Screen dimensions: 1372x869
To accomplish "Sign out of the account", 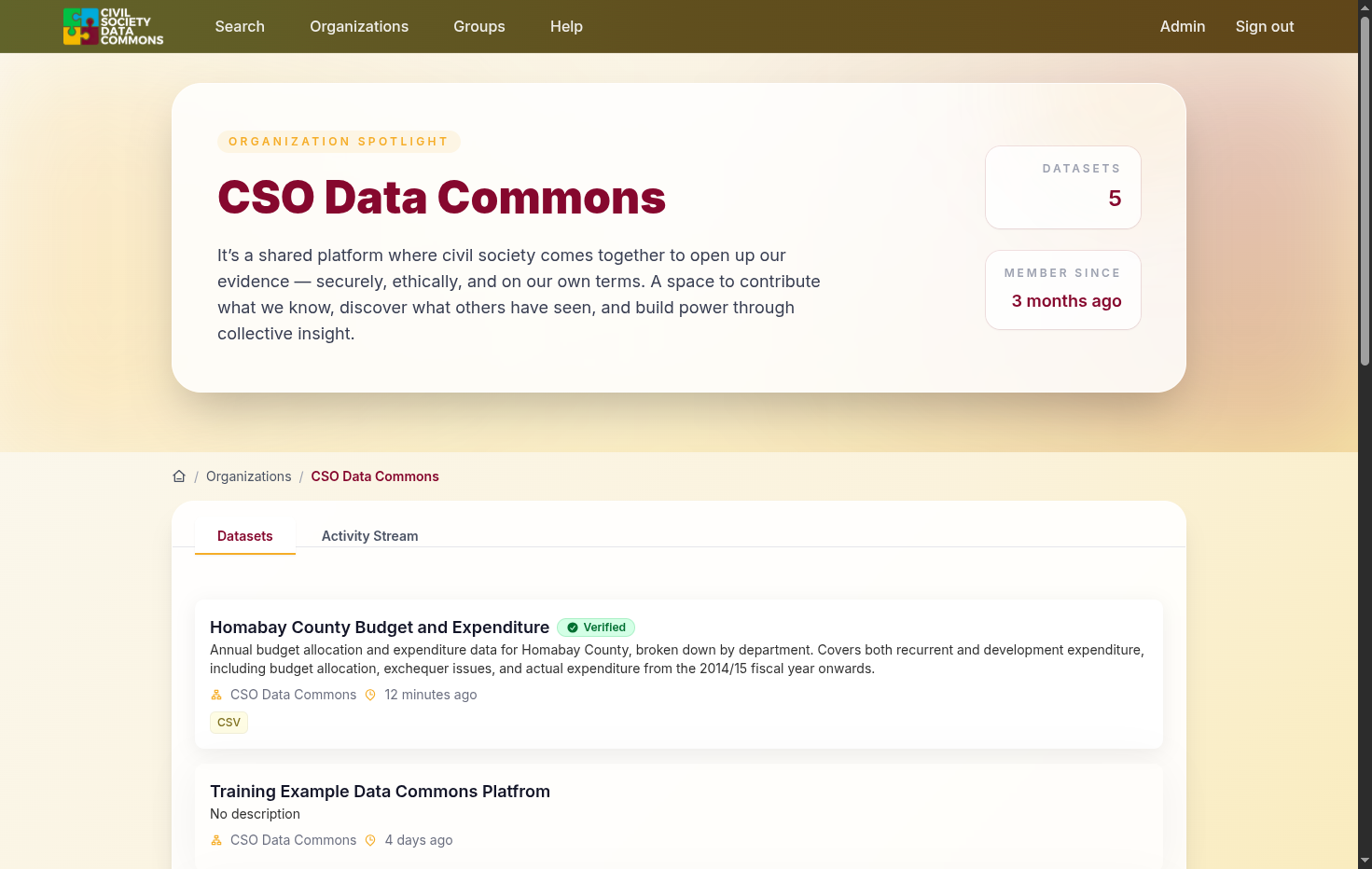I will (x=1265, y=26).
